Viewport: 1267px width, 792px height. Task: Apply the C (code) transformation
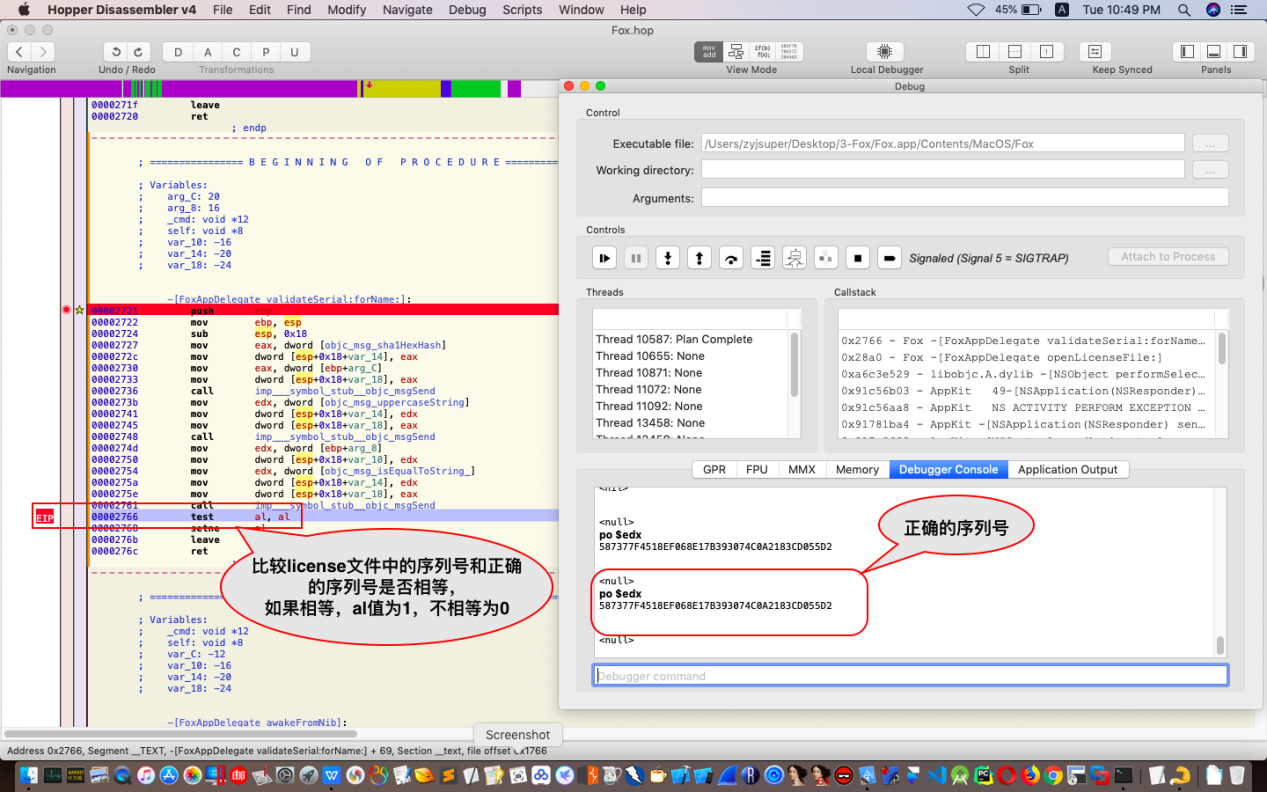(x=237, y=52)
